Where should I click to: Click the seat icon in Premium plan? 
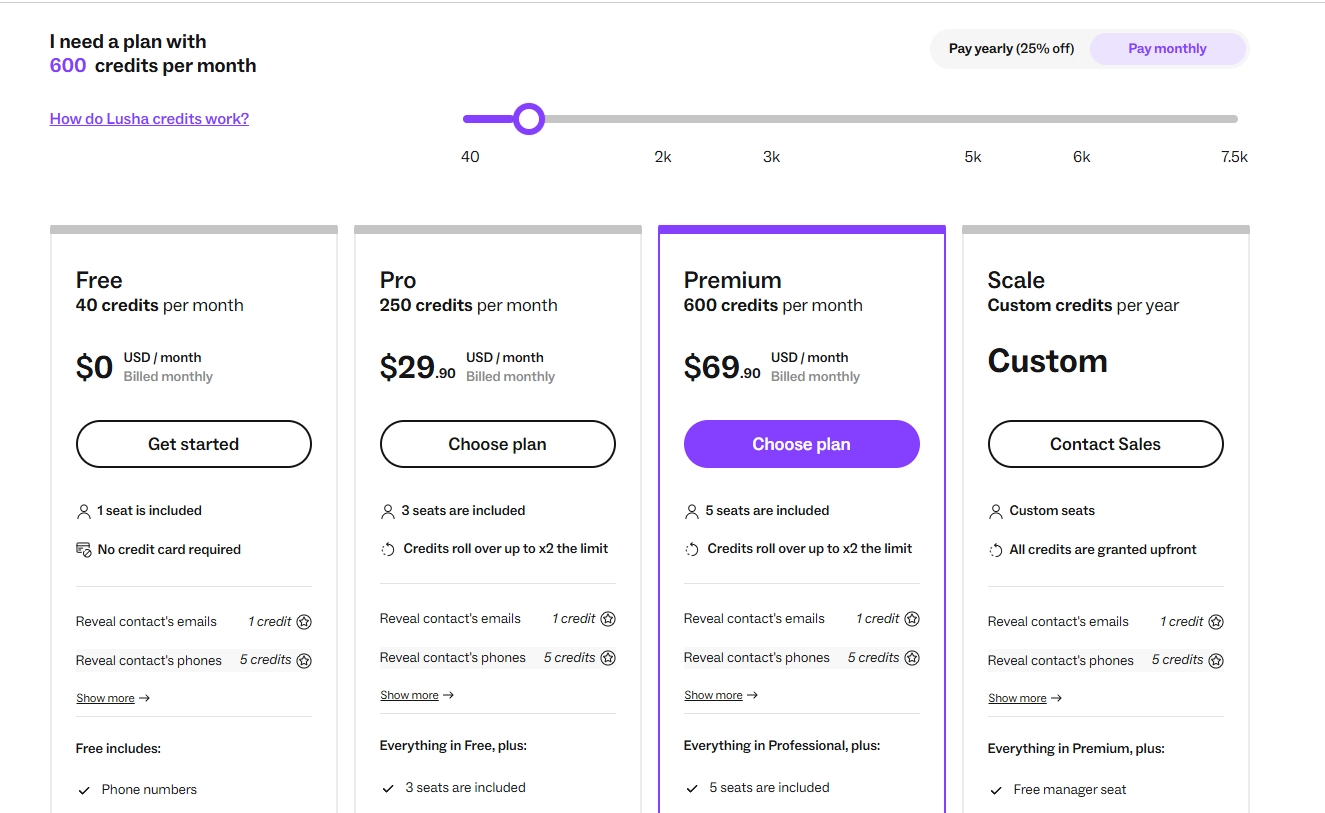(x=691, y=511)
